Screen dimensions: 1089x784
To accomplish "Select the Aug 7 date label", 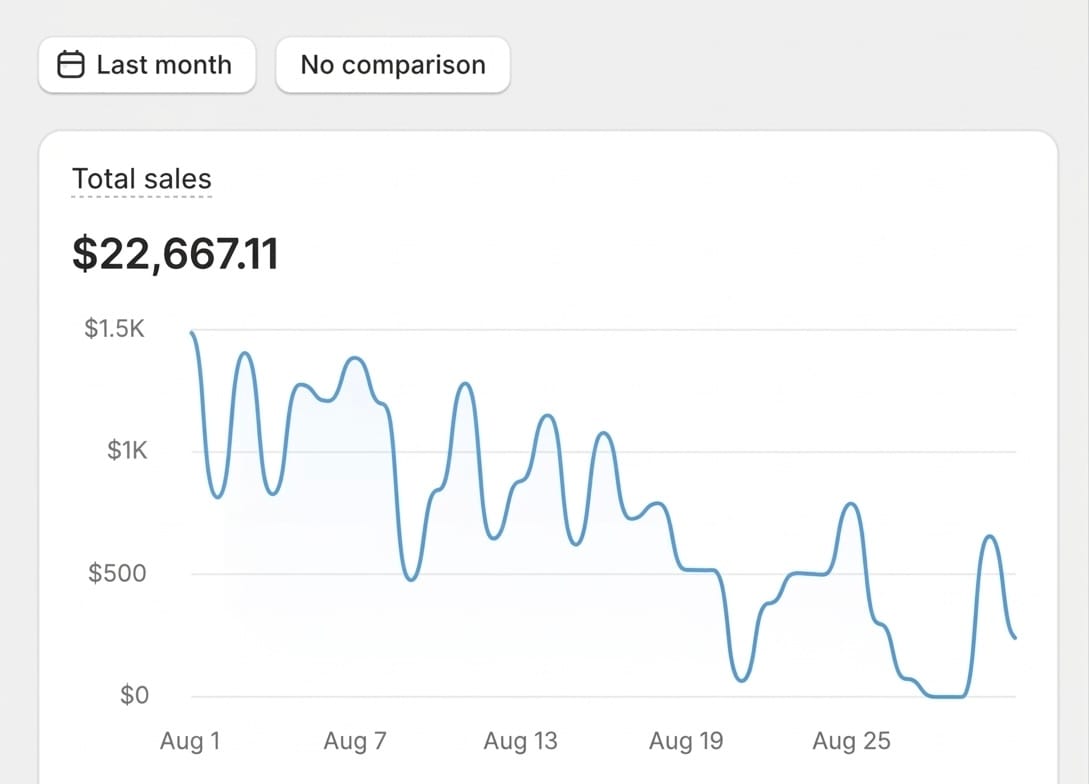I will pyautogui.click(x=355, y=741).
